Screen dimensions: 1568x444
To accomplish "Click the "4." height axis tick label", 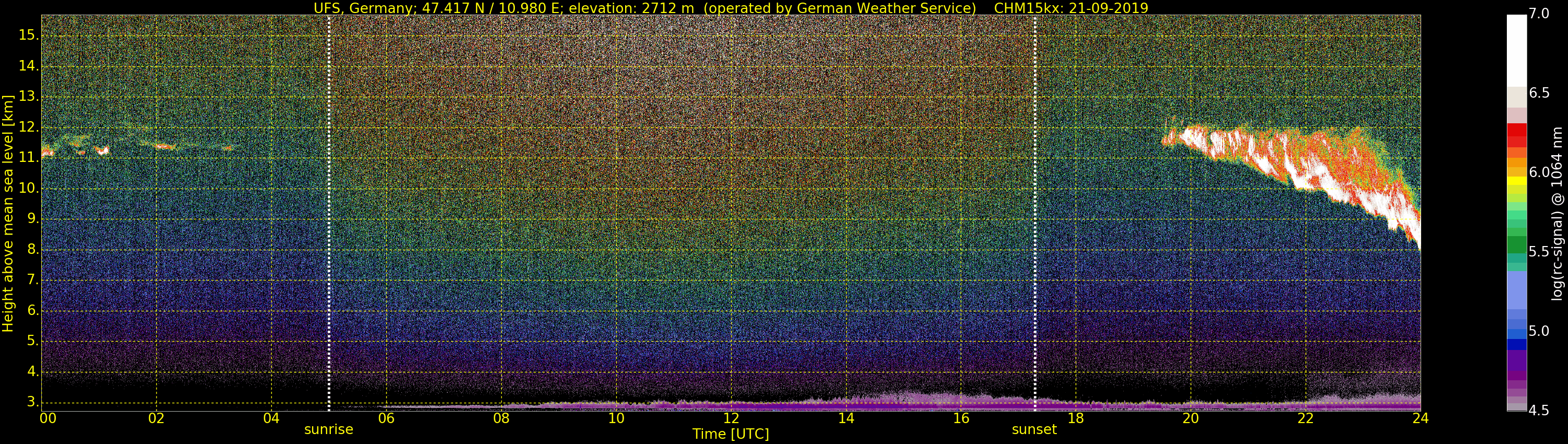I will [33, 371].
